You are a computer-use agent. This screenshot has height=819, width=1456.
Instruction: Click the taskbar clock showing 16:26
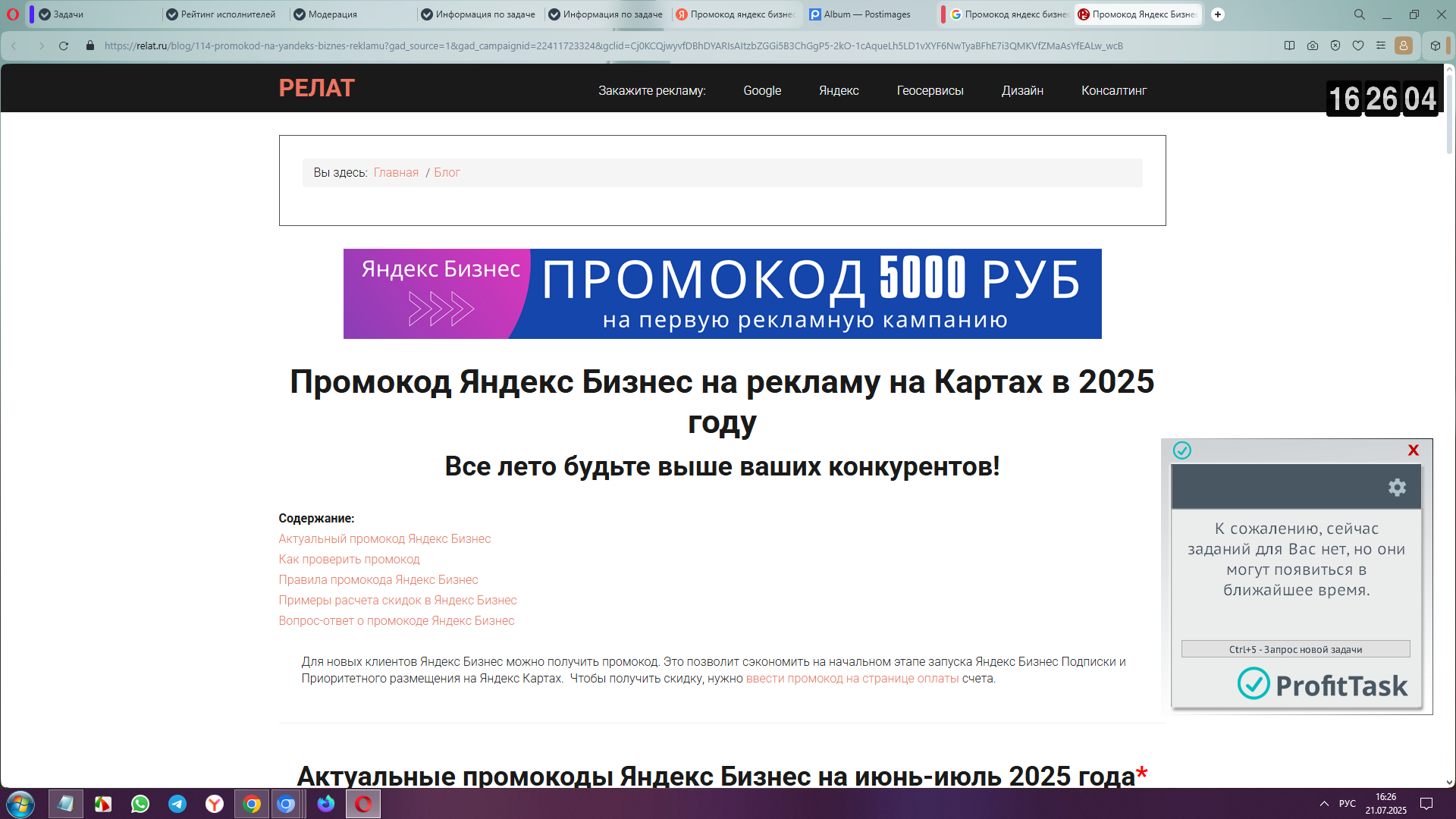1385,804
